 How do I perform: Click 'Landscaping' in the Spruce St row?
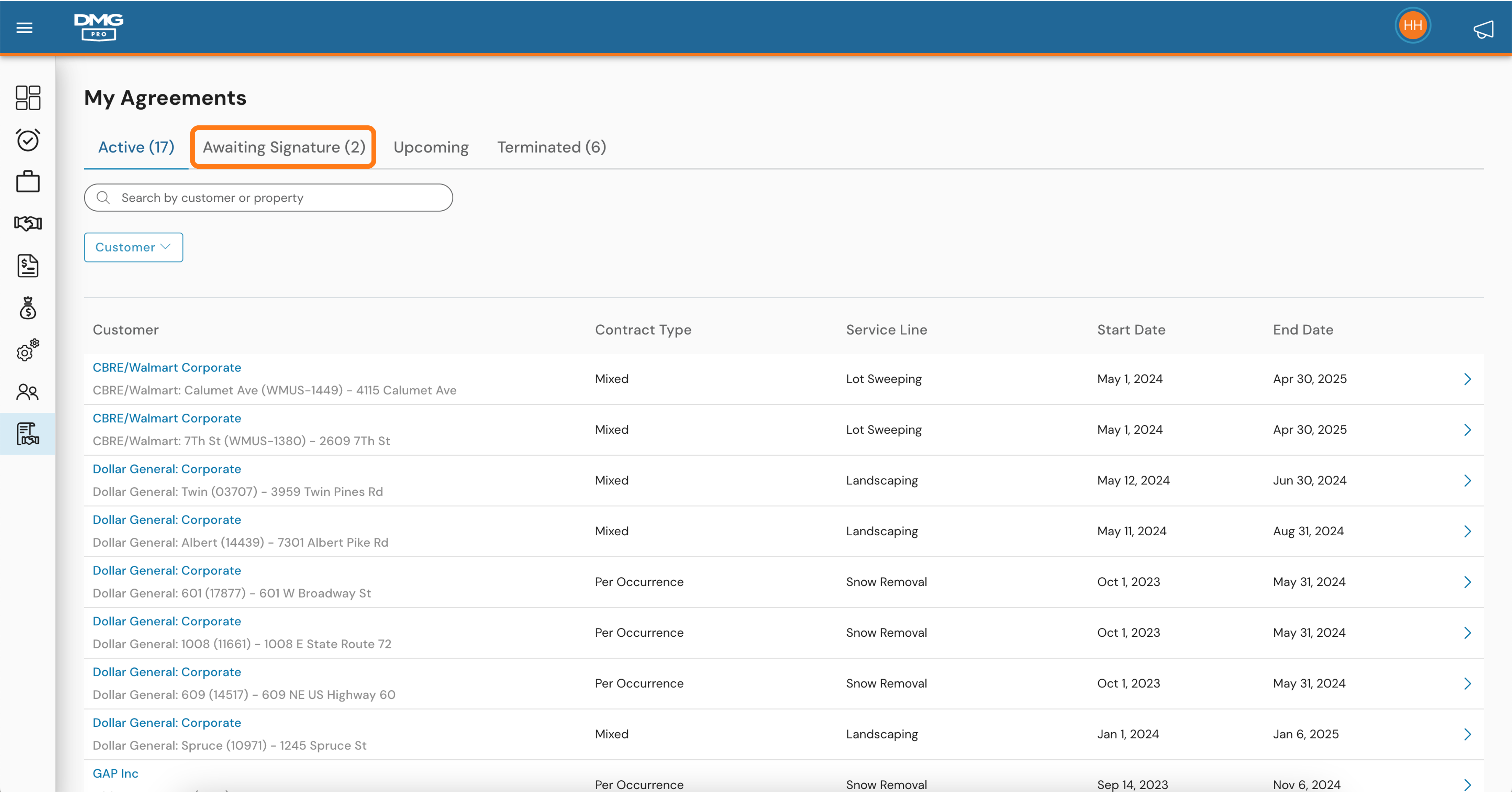pyautogui.click(x=882, y=735)
